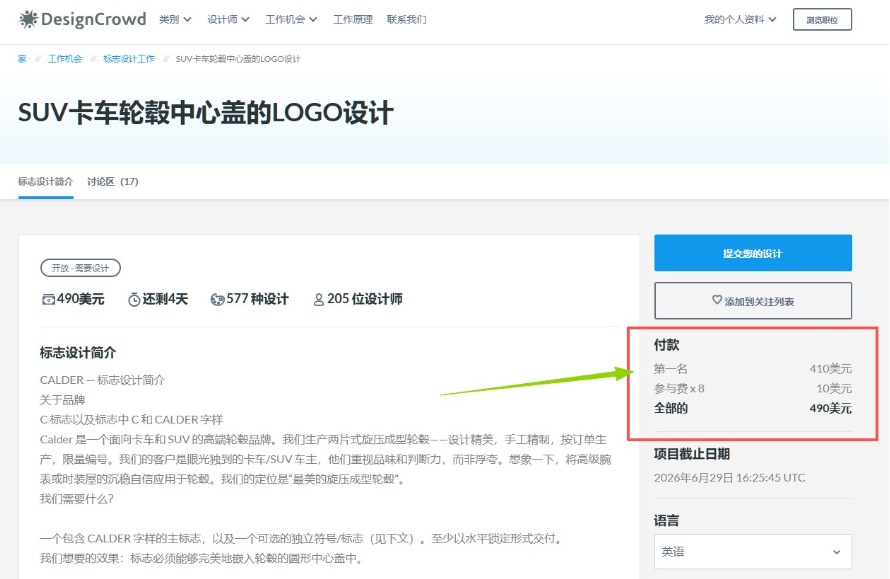
Task: Click the clock icon beside 还剩4天
Action: [x=134, y=299]
